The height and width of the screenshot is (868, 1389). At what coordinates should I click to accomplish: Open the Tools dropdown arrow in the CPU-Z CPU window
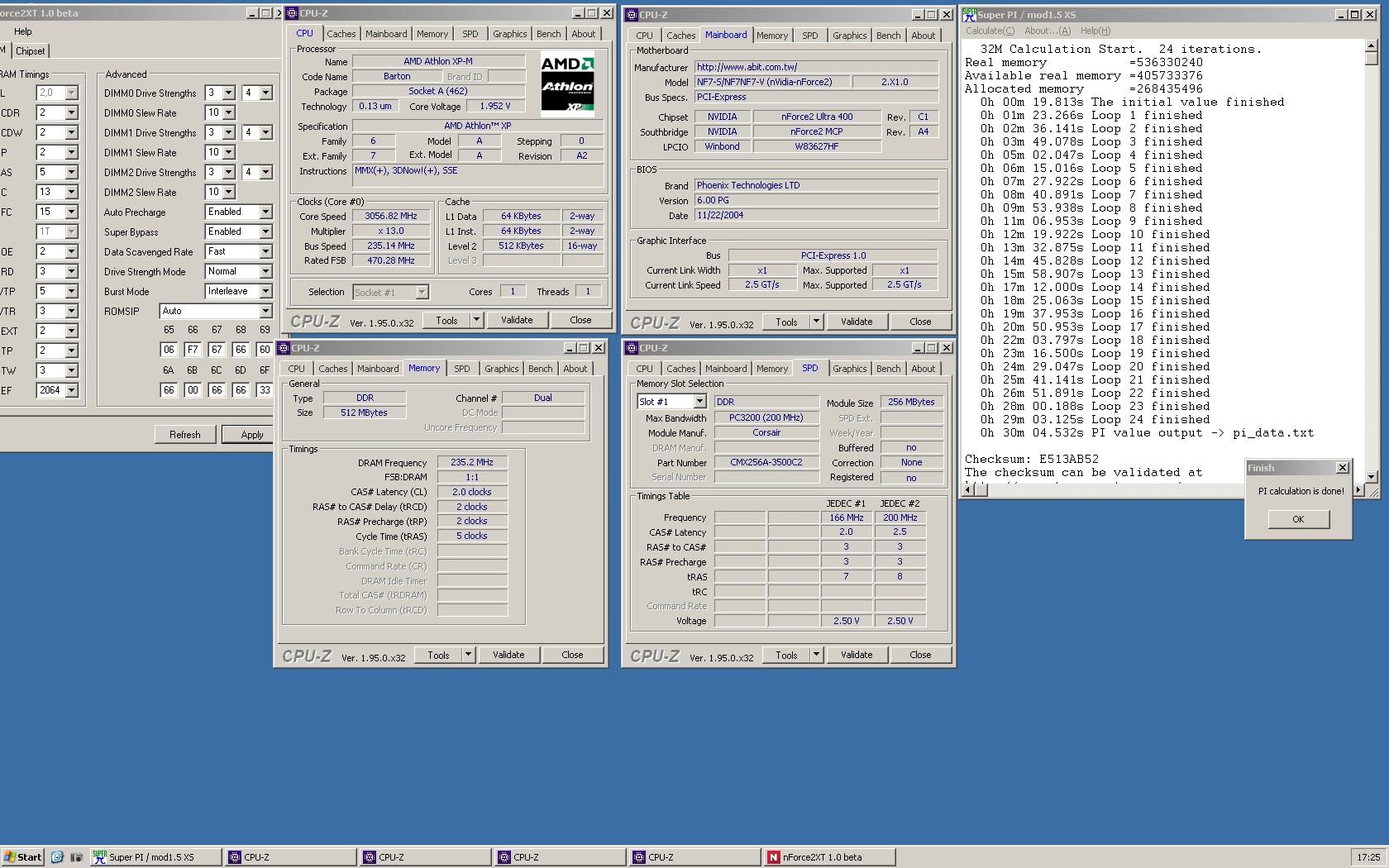pyautogui.click(x=476, y=320)
